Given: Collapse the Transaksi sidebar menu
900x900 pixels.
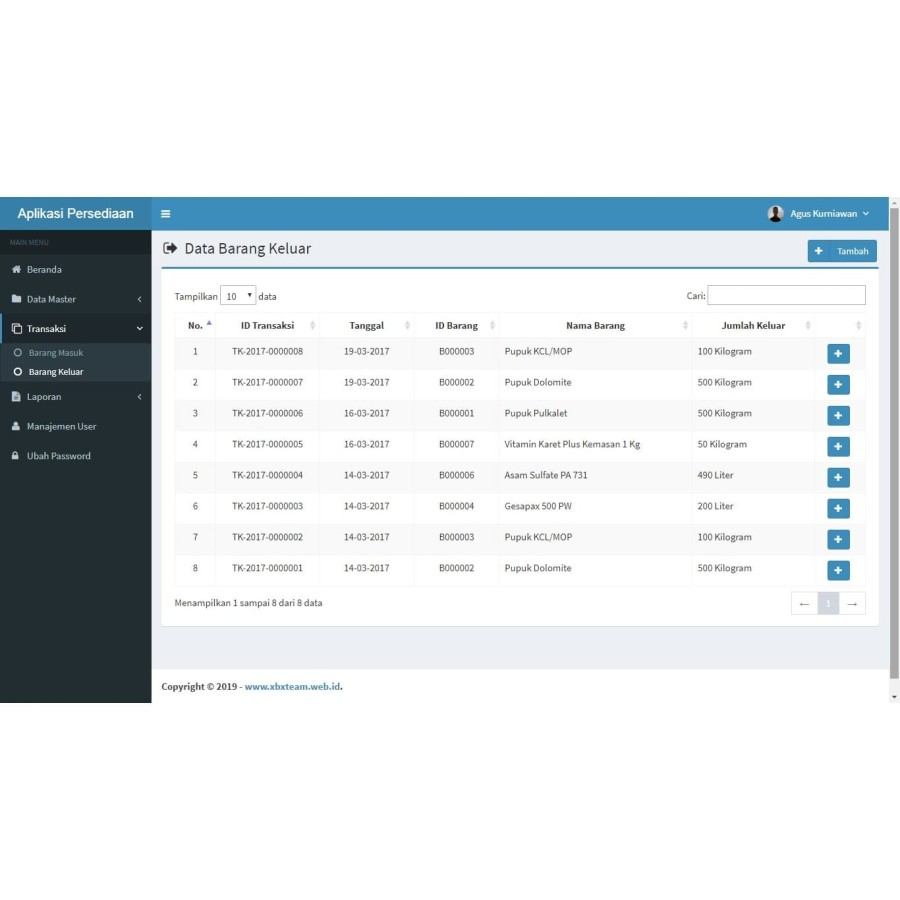Looking at the screenshot, I should 75,328.
